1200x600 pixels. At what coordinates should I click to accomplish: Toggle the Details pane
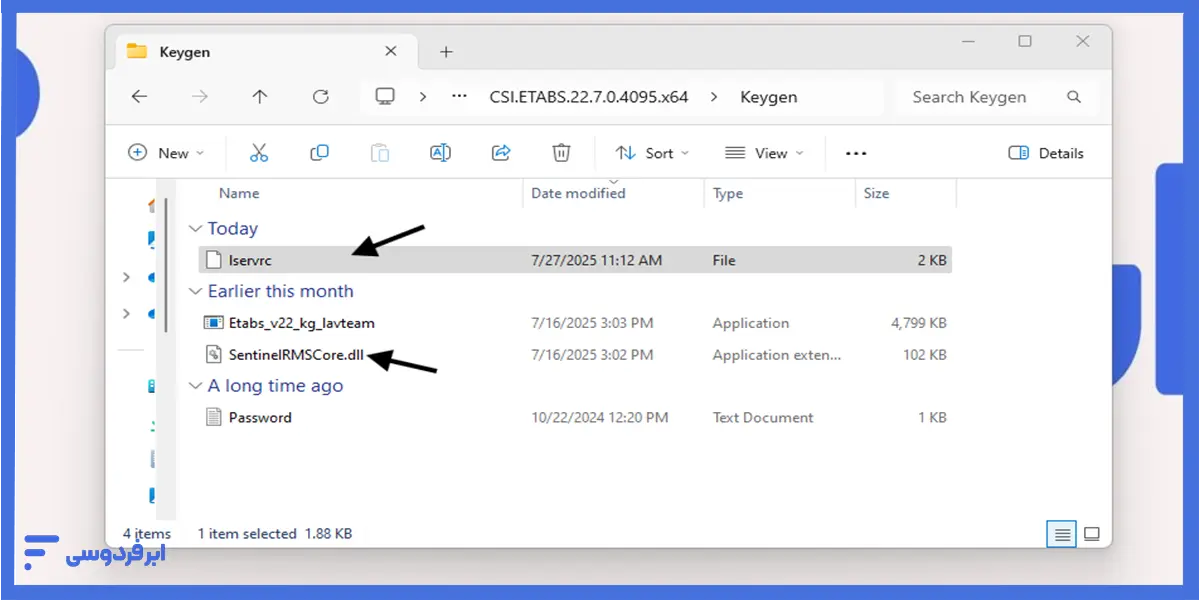pos(1046,153)
